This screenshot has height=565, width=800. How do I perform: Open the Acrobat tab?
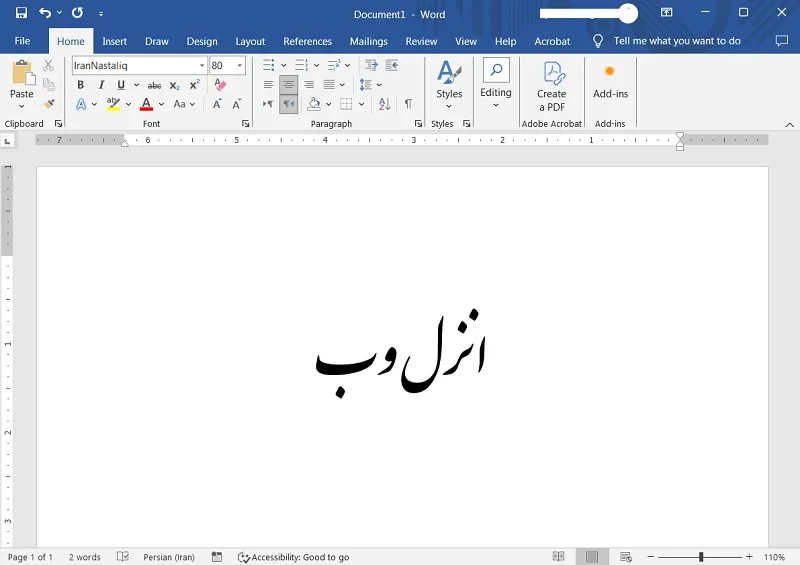[552, 41]
